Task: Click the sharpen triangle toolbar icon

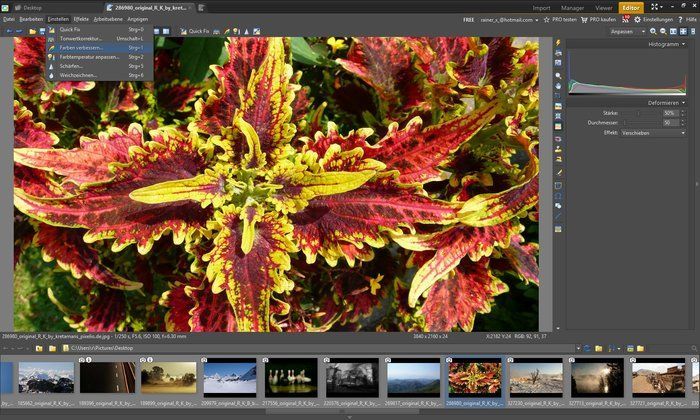Action: coord(246,31)
